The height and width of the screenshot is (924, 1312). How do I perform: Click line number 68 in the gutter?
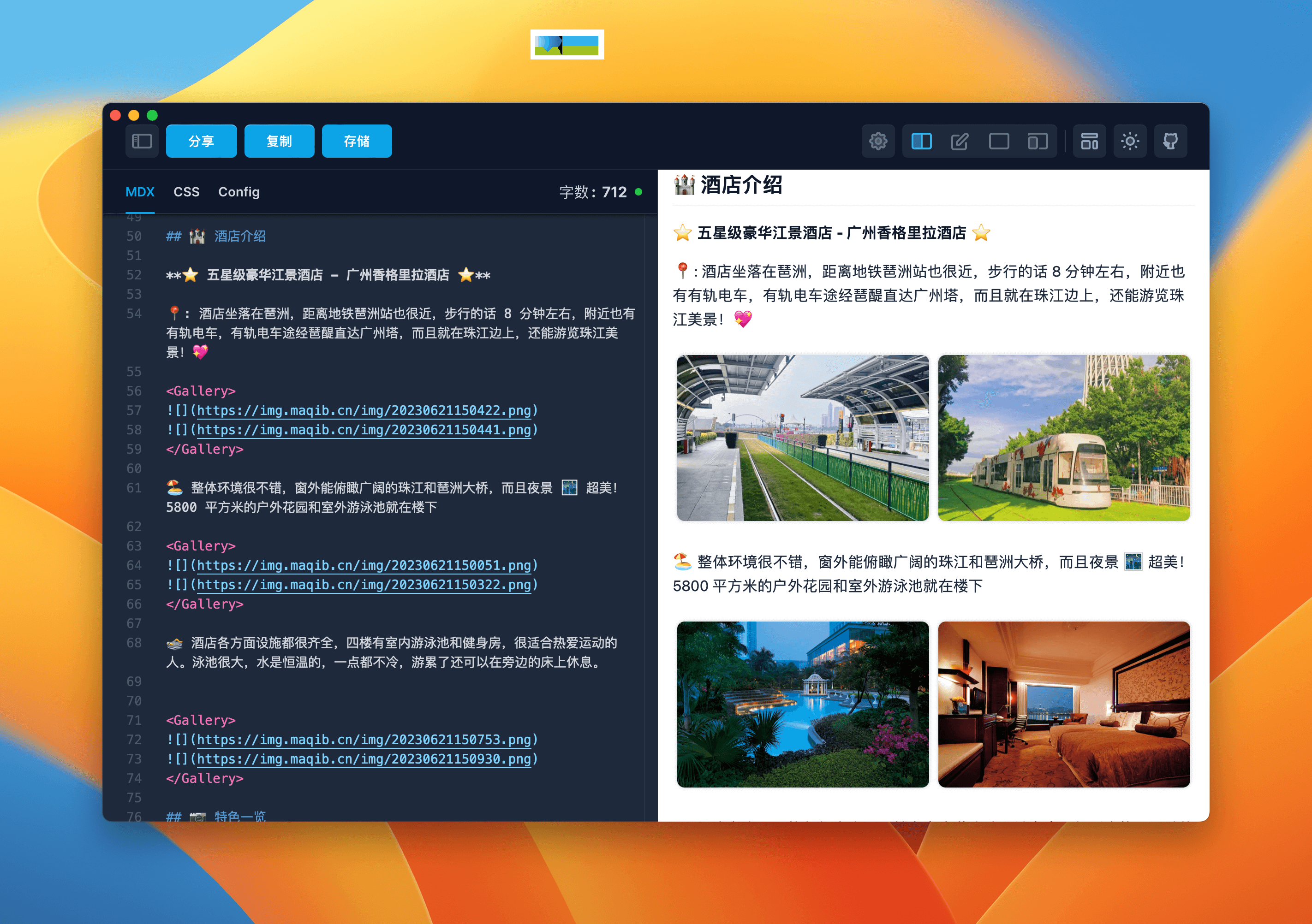point(134,643)
